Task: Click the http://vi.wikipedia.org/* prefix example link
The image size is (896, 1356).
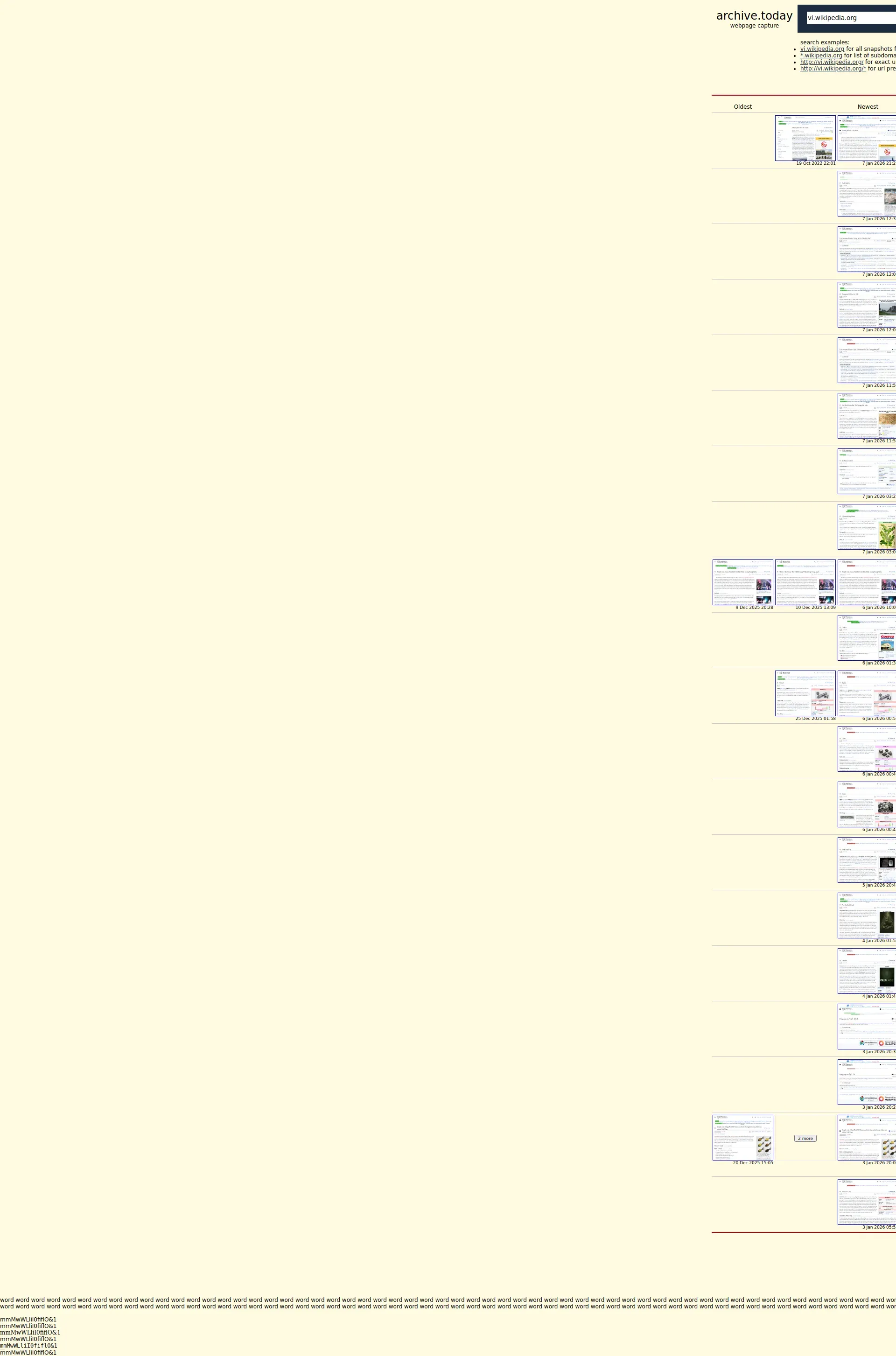Action: coord(833,69)
